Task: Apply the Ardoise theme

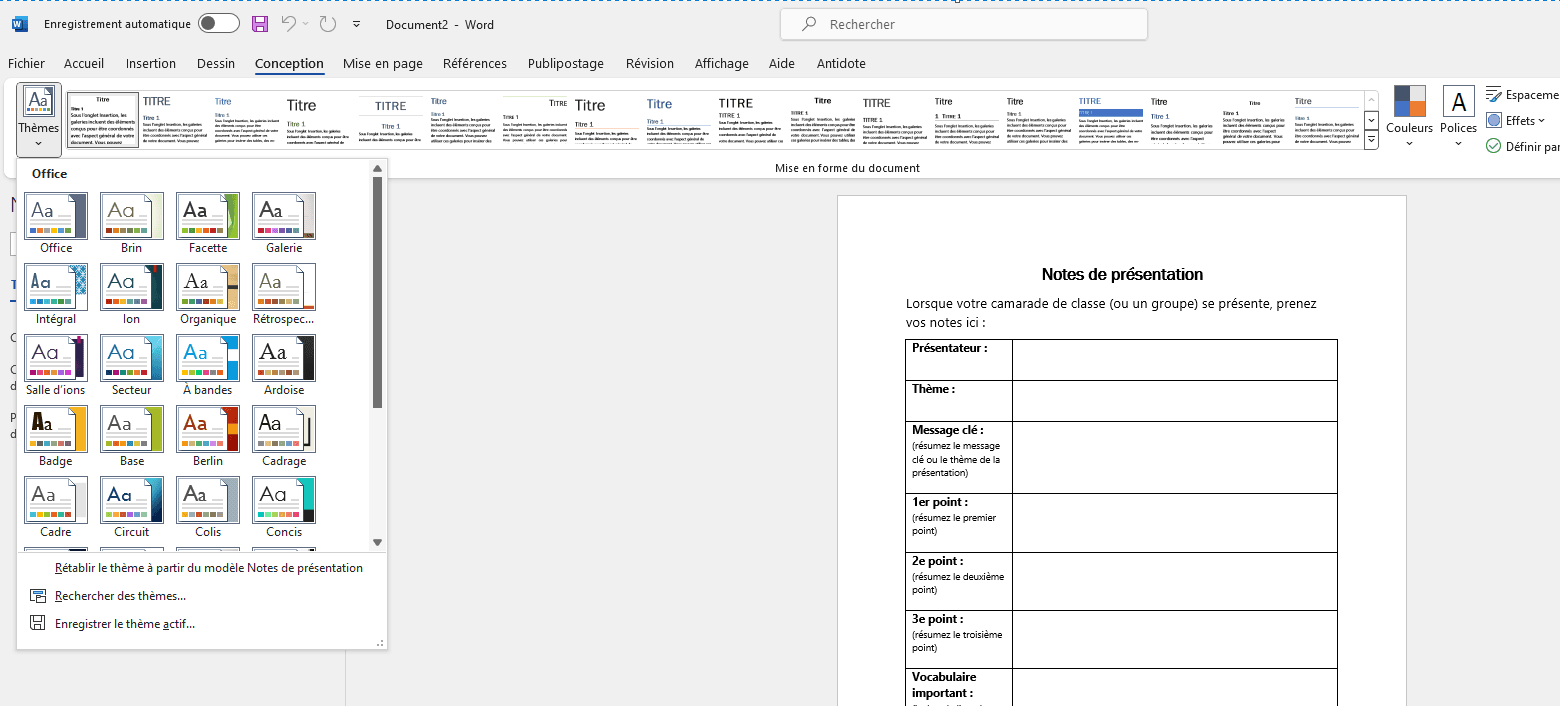Action: 284,358
